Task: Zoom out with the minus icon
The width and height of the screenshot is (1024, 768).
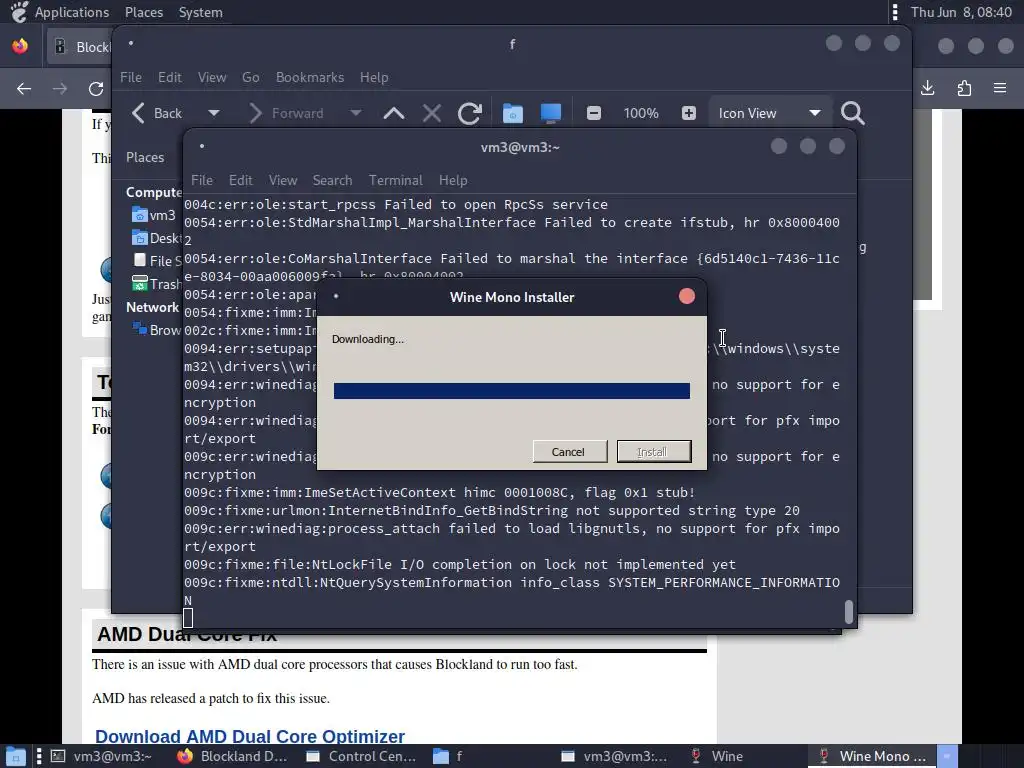Action: [594, 113]
